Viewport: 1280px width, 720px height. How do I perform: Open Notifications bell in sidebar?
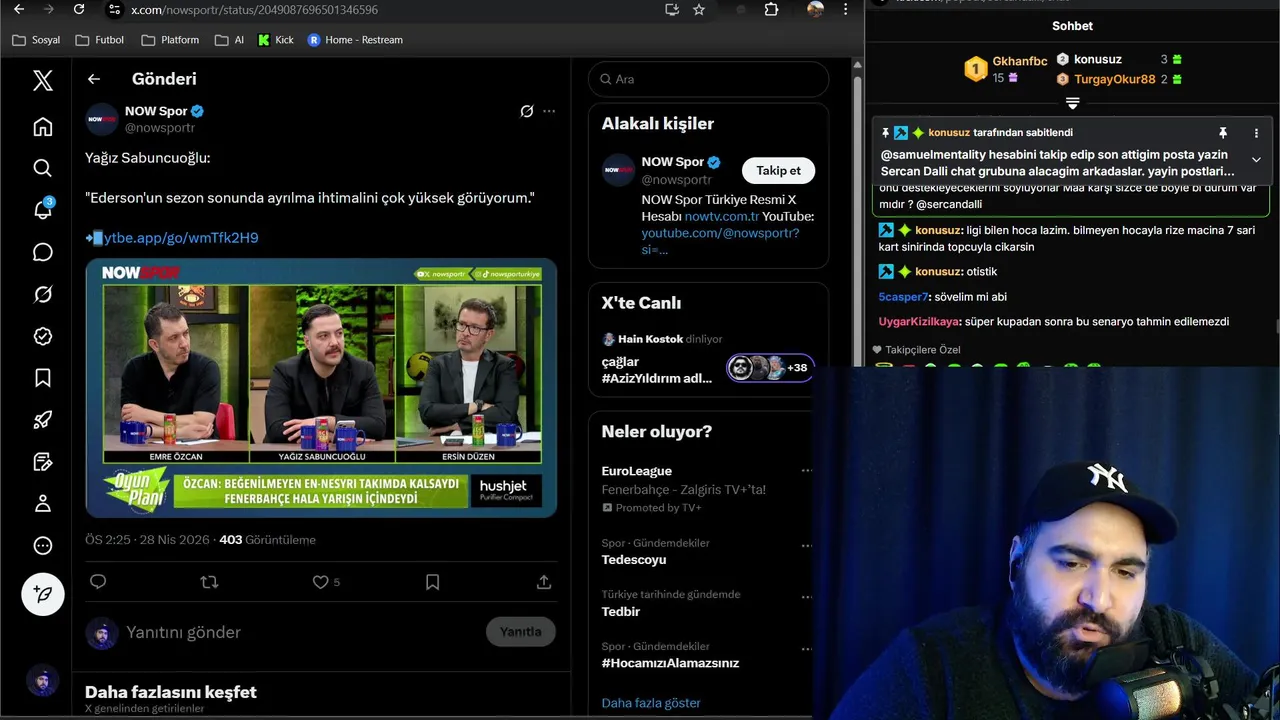(42, 210)
